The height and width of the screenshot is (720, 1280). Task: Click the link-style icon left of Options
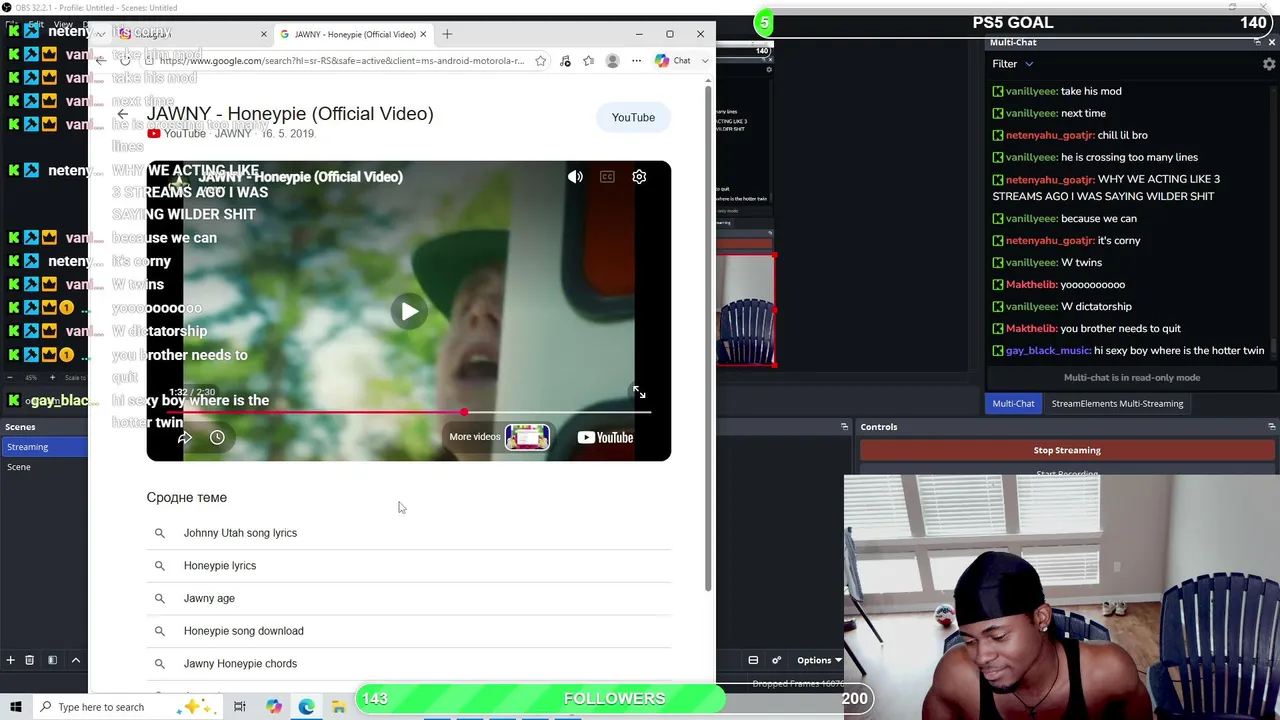point(776,660)
